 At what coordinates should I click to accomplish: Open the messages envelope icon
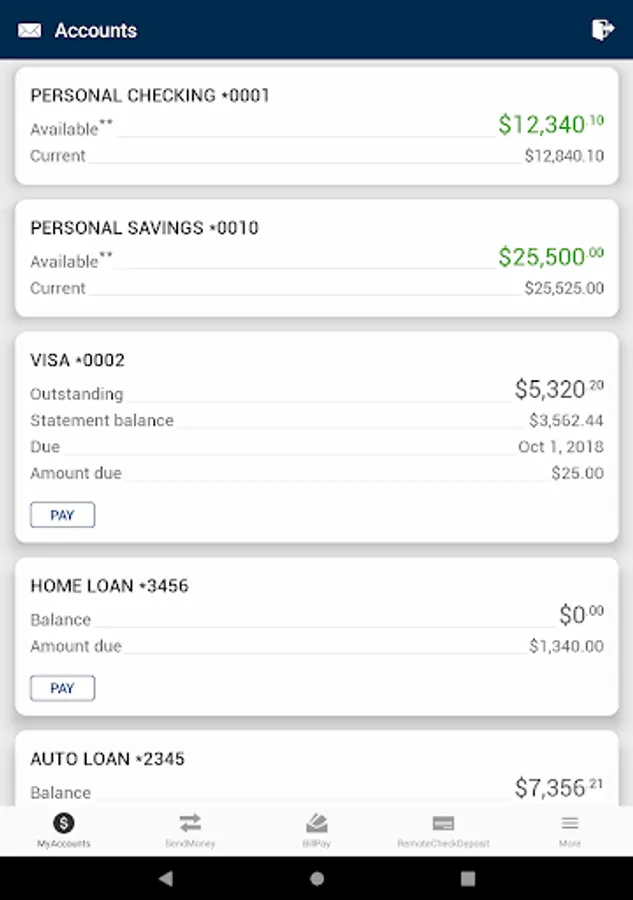pos(30,30)
